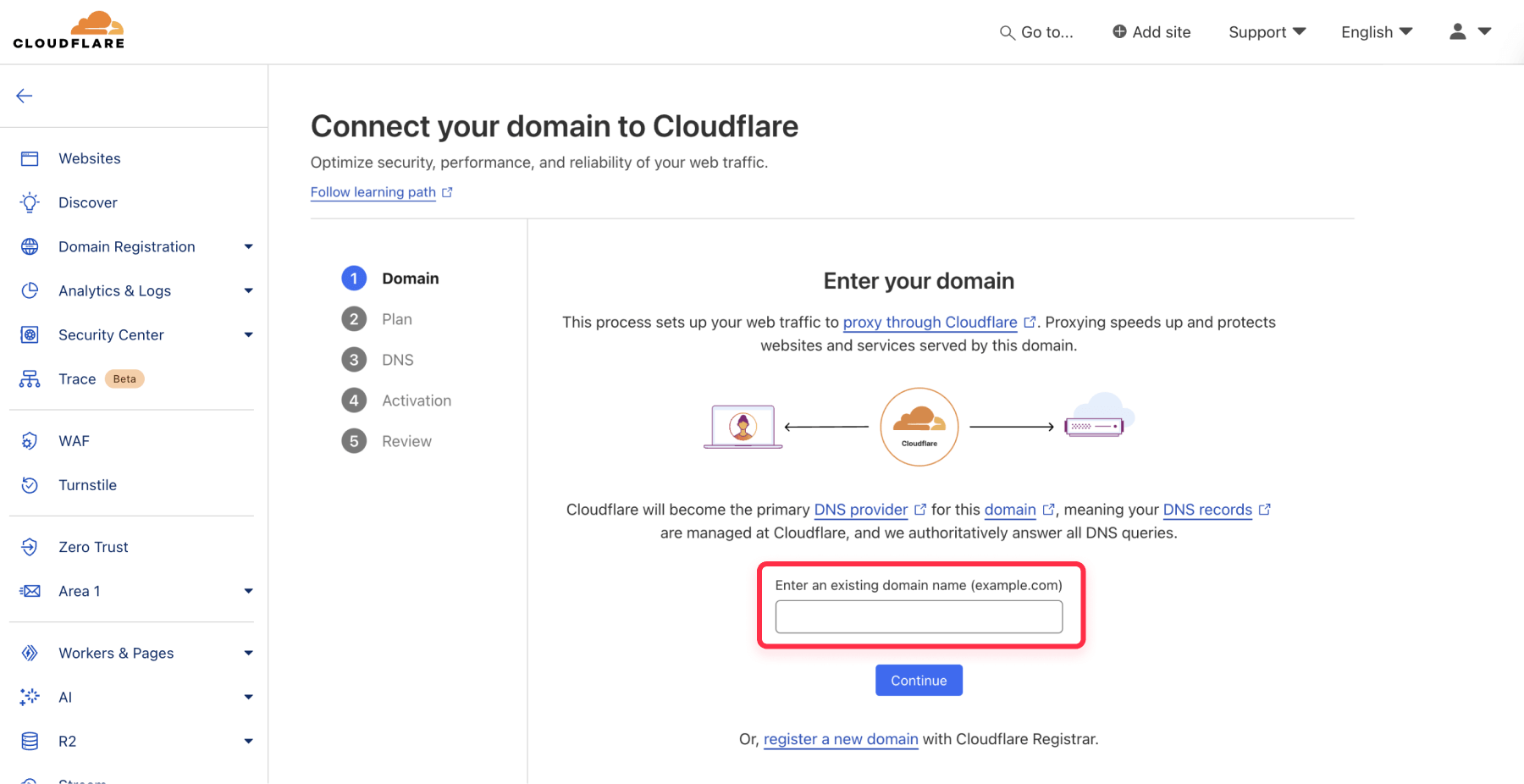The height and width of the screenshot is (784, 1524).
Task: Click the Area 1 envelope icon
Action: 30,591
